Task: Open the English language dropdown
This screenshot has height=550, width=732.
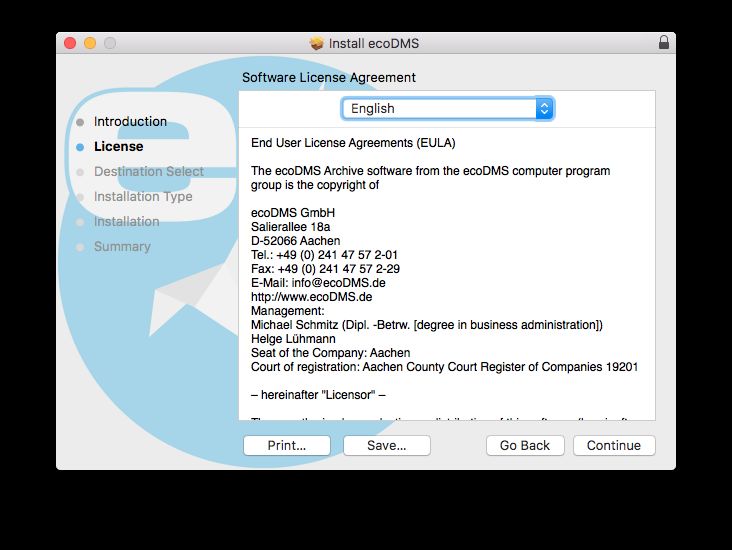Action: [447, 109]
